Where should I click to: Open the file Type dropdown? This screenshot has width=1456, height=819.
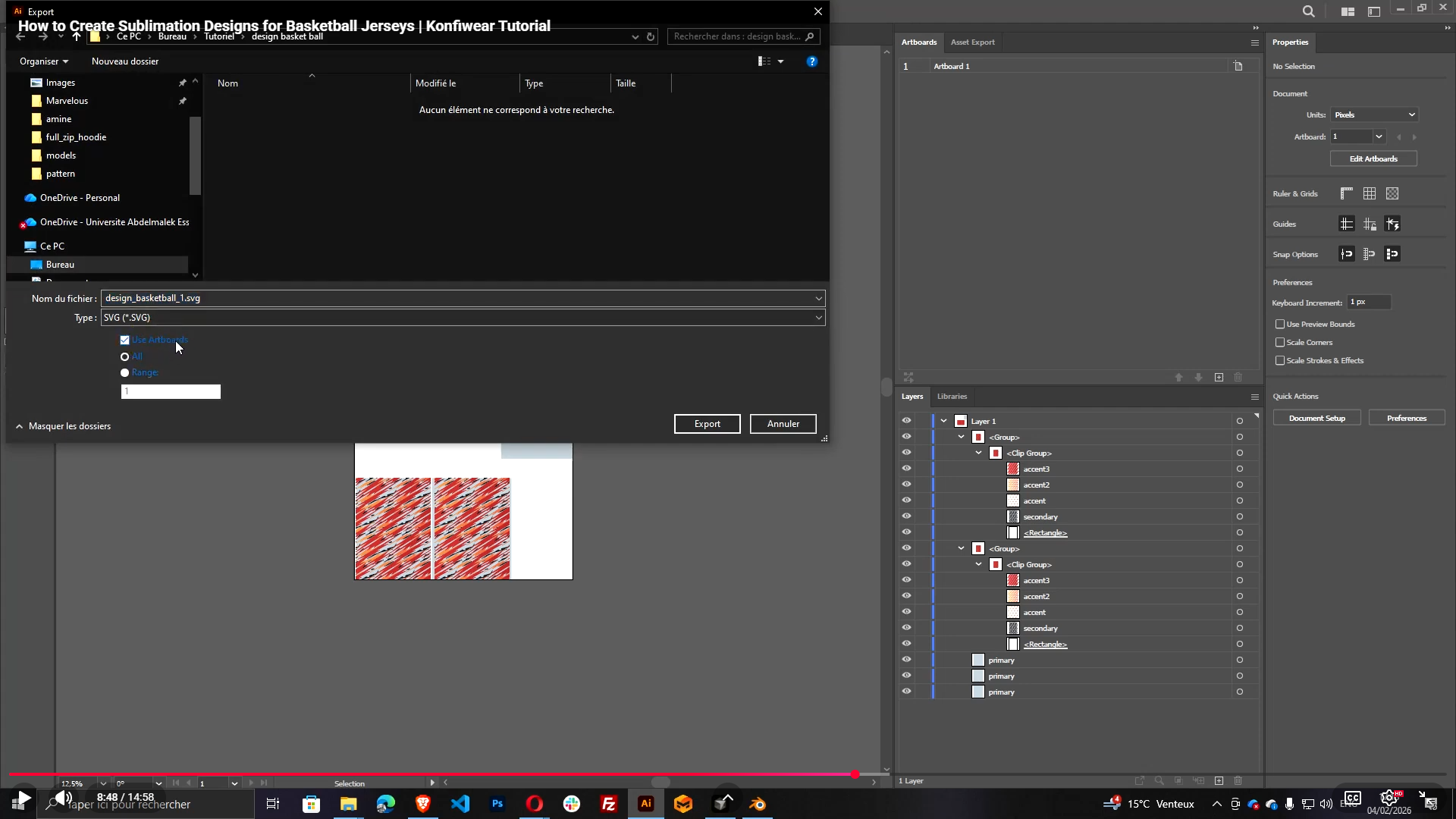click(817, 318)
